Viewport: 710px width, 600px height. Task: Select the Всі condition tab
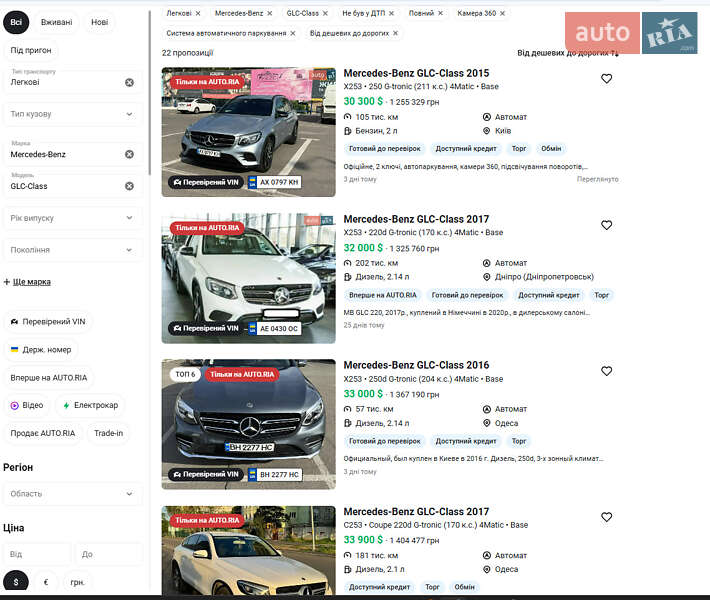16,22
